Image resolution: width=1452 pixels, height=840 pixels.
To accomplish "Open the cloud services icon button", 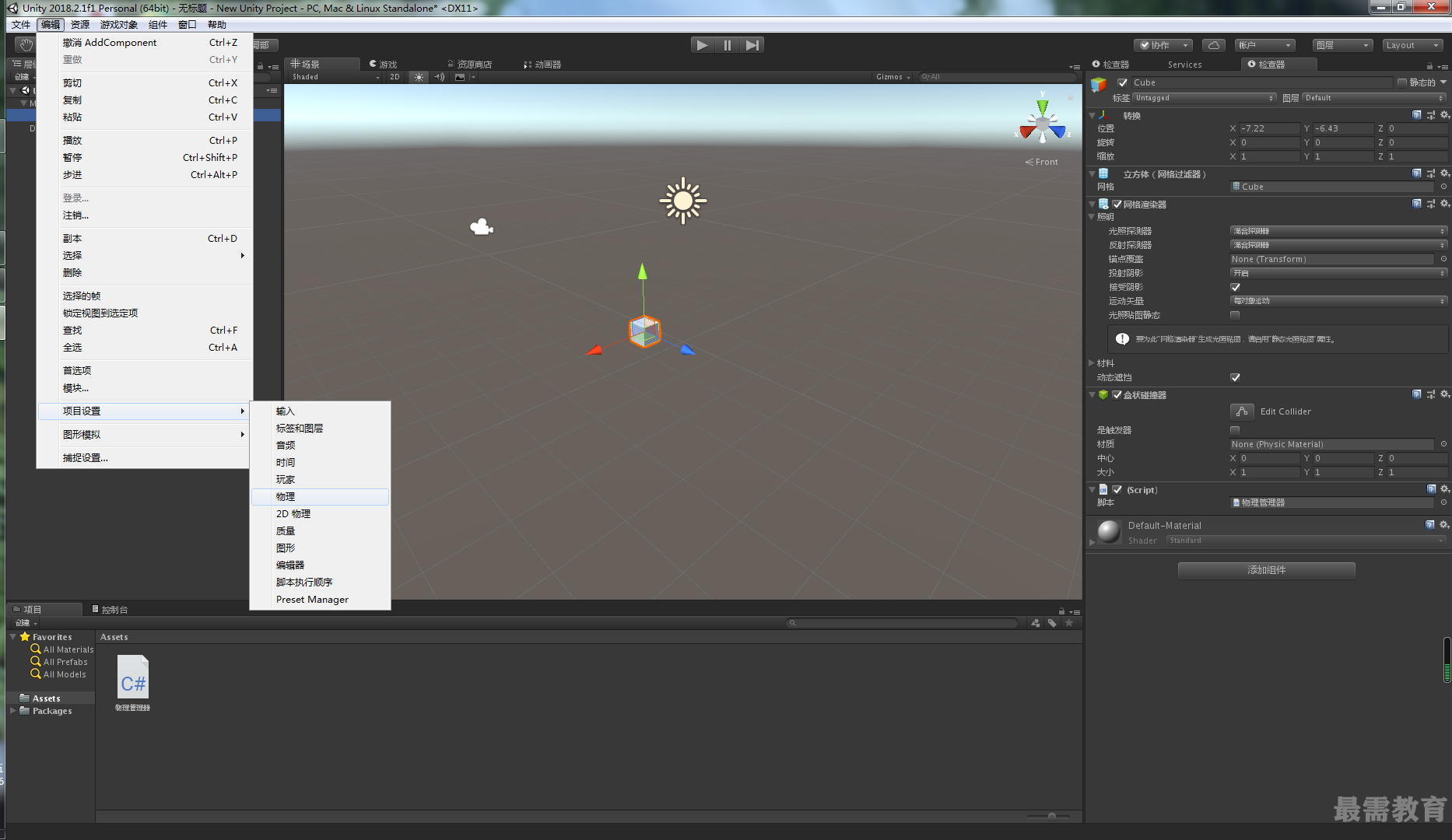I will click(x=1213, y=45).
